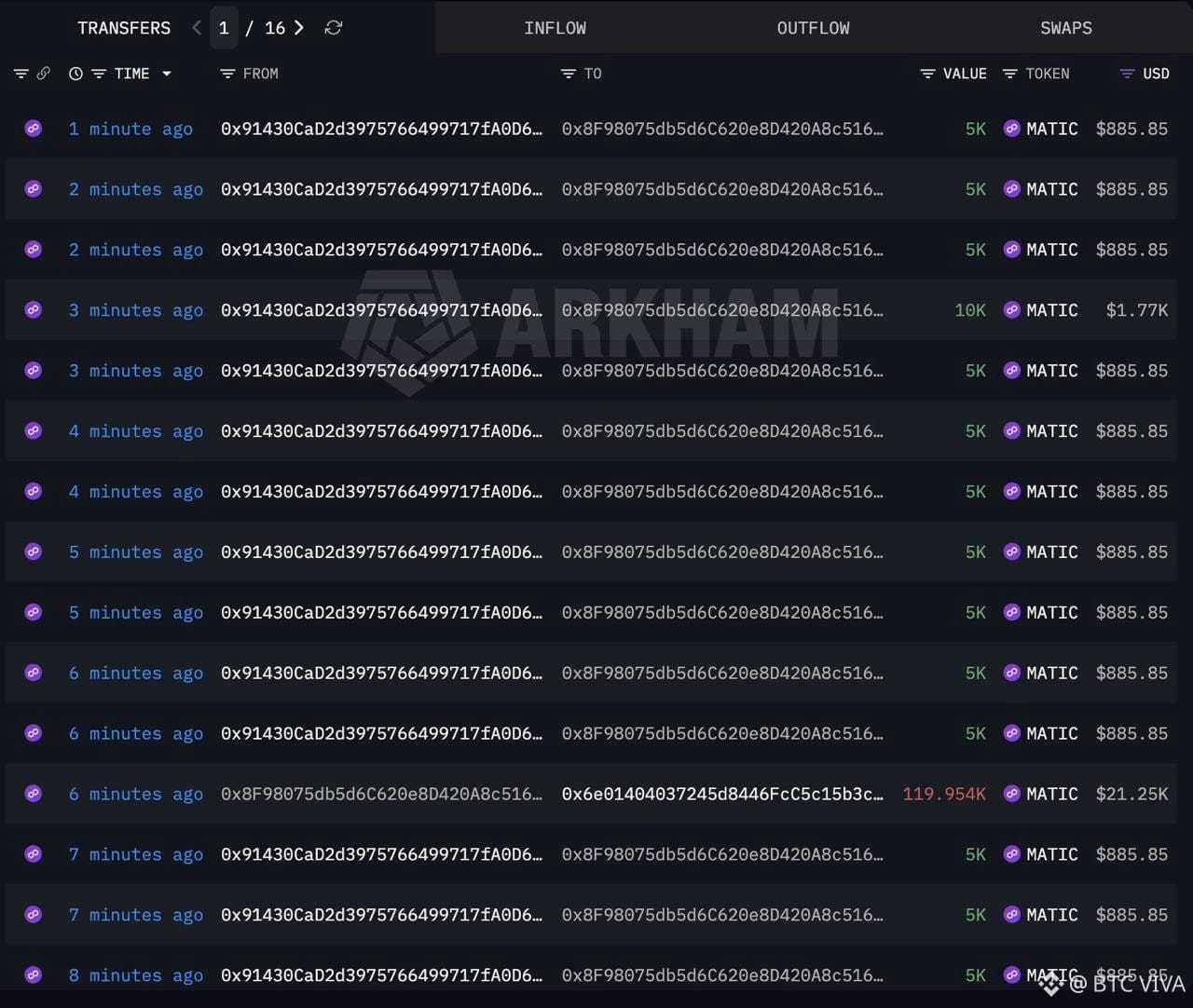Open the USD column filter
This screenshot has height=1008, width=1193.
(1127, 74)
